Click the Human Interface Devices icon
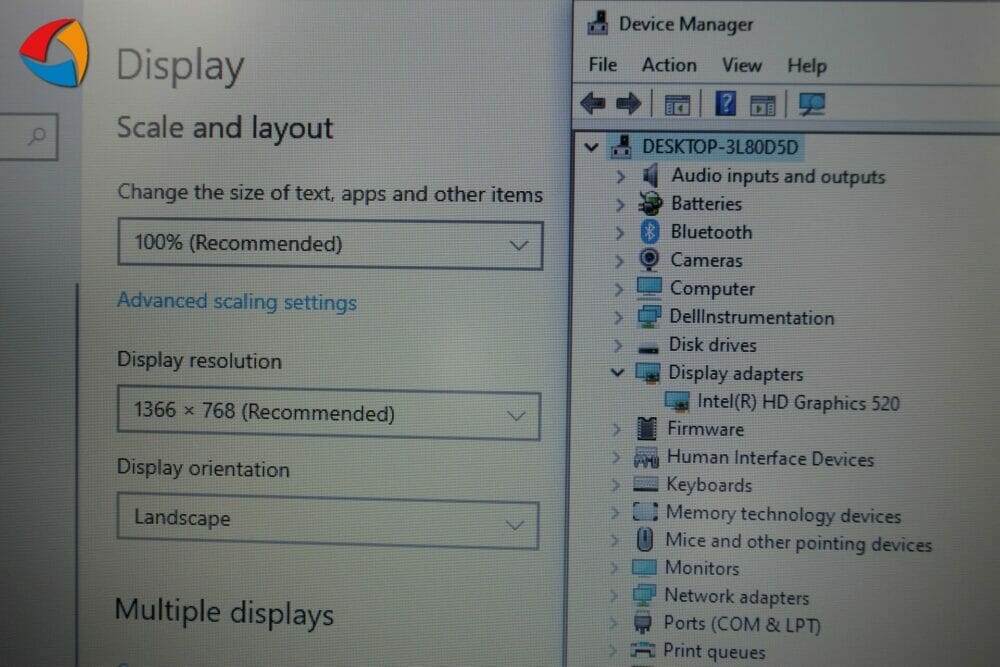Screen dimensions: 1000x667 pyautogui.click(x=646, y=457)
